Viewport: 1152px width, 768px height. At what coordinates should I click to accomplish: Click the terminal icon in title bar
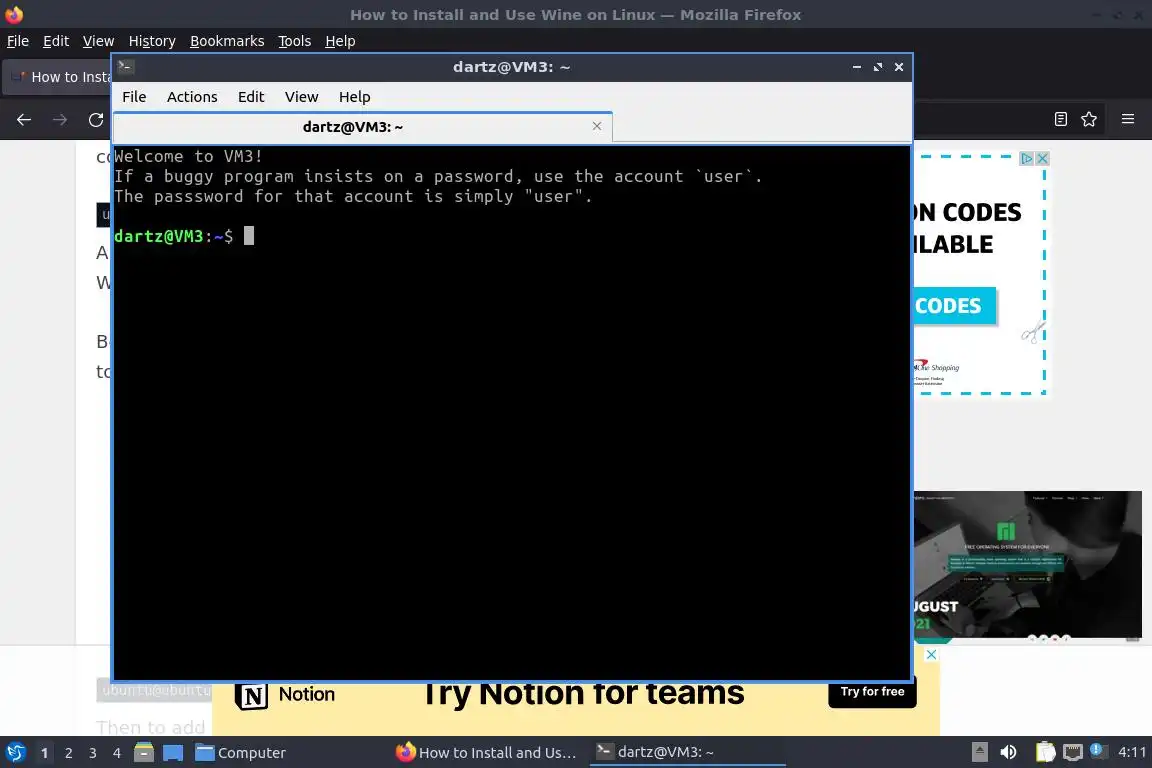pyautogui.click(x=126, y=66)
